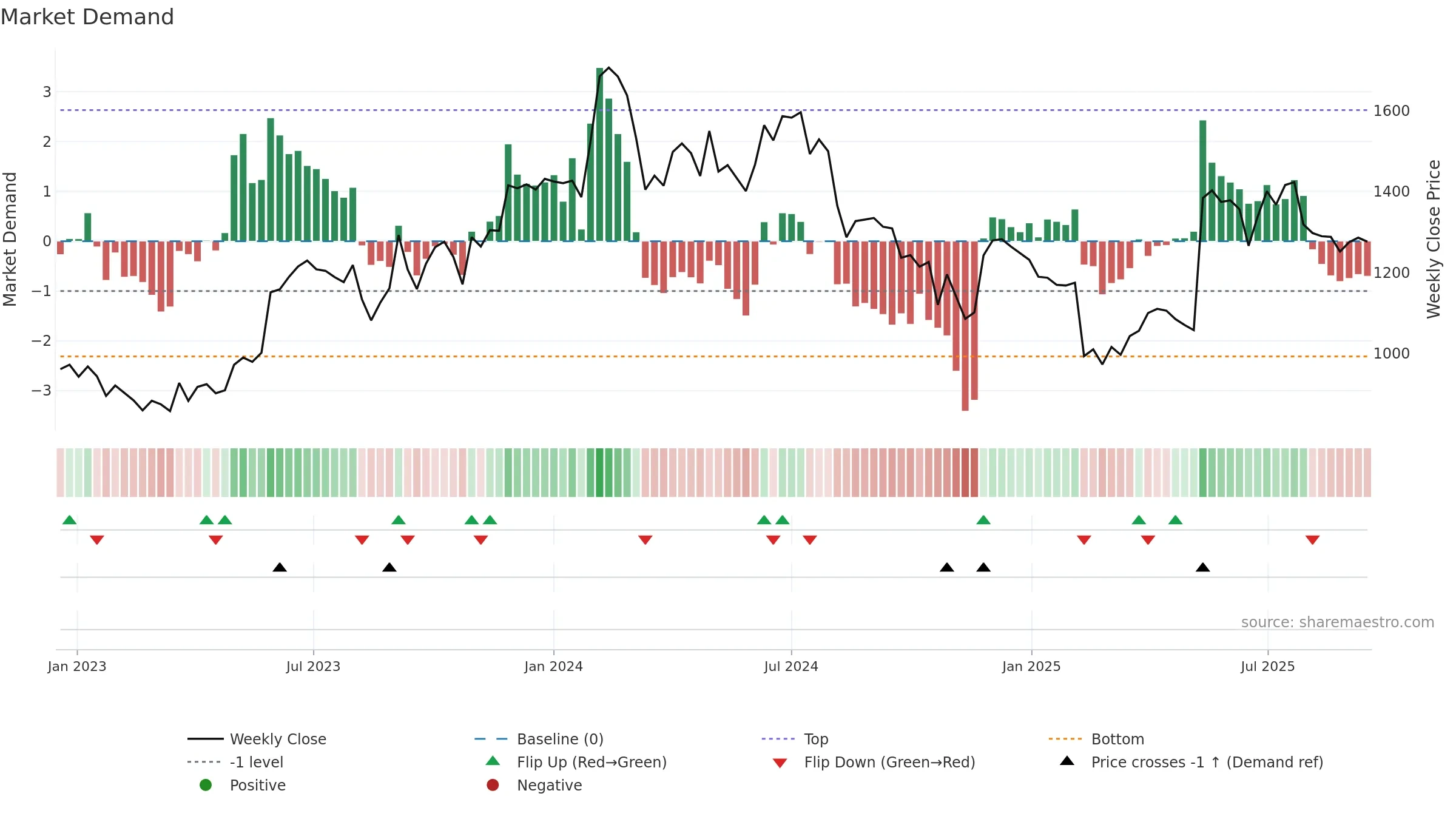Click the red flip-down triangle in early August 2023

point(362,540)
